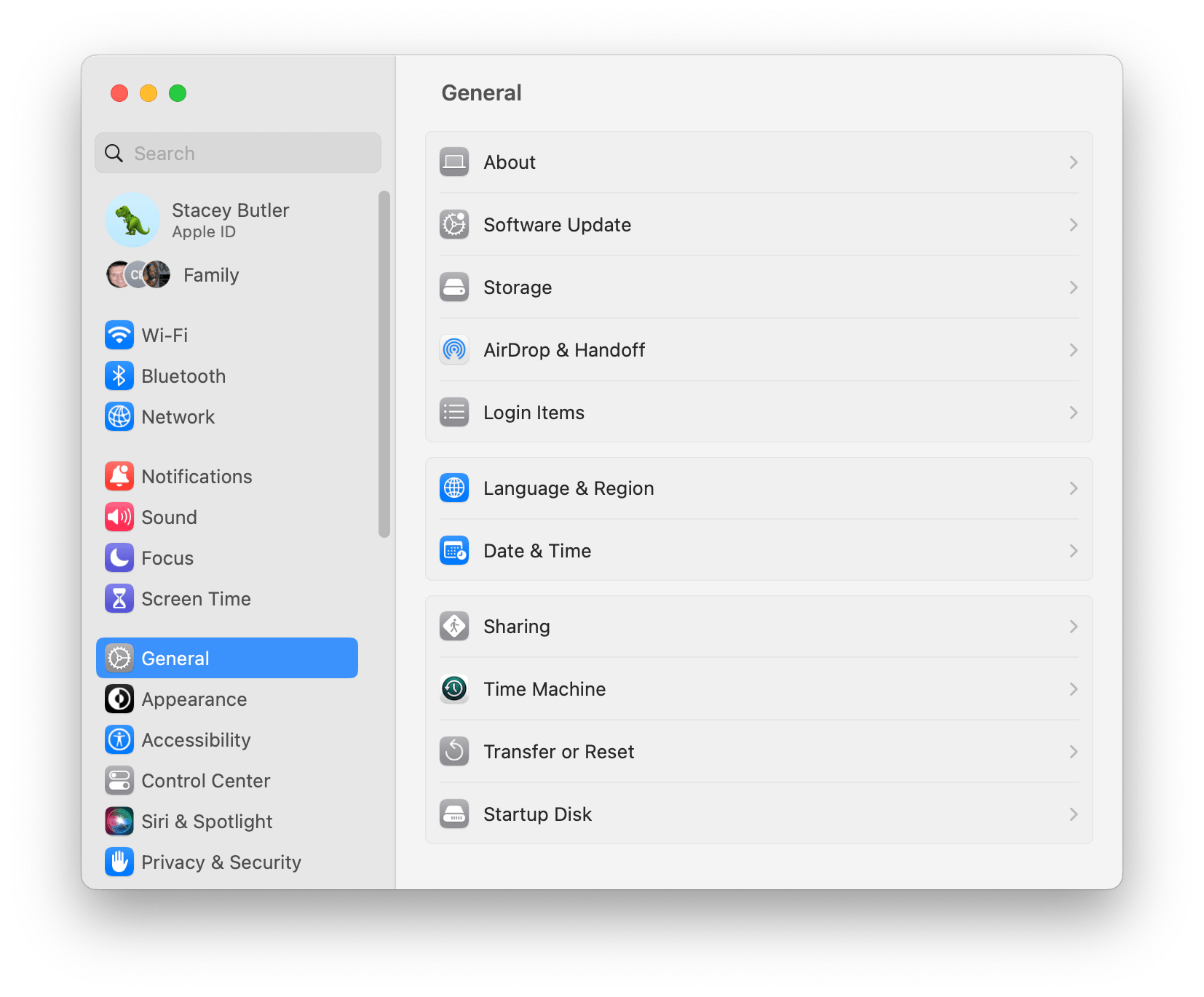Expand the Software Update chevron

click(1073, 224)
